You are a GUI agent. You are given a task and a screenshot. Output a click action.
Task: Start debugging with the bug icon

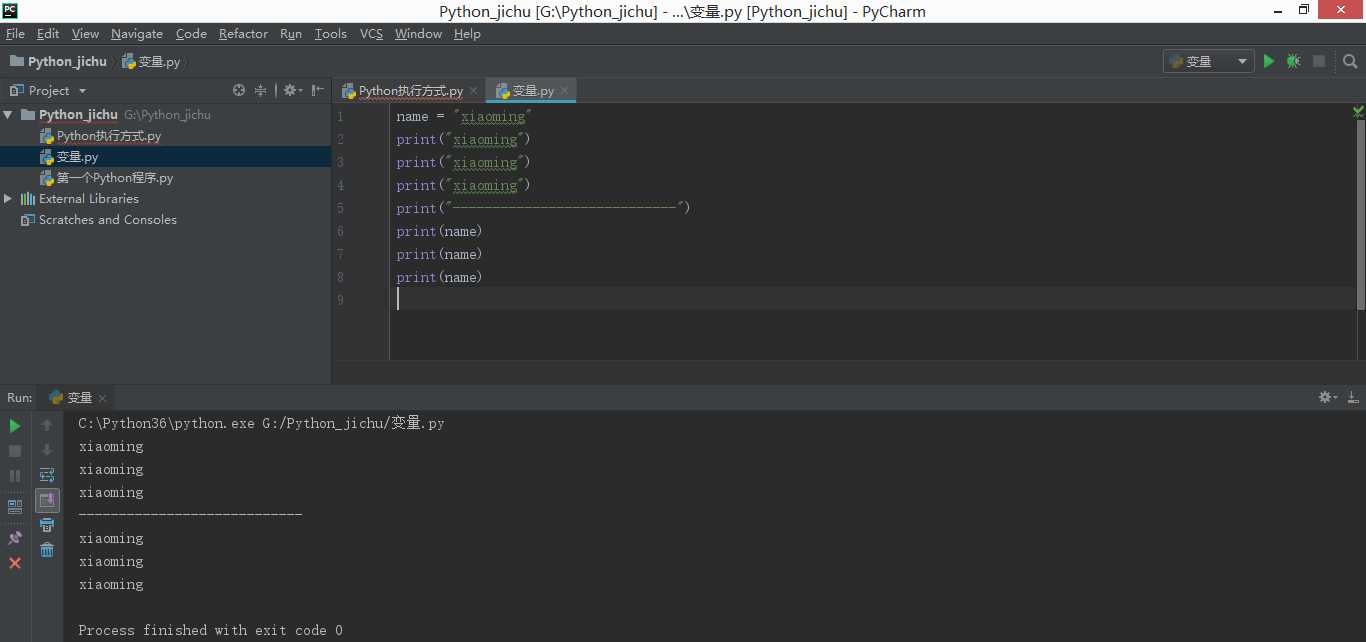point(1294,61)
